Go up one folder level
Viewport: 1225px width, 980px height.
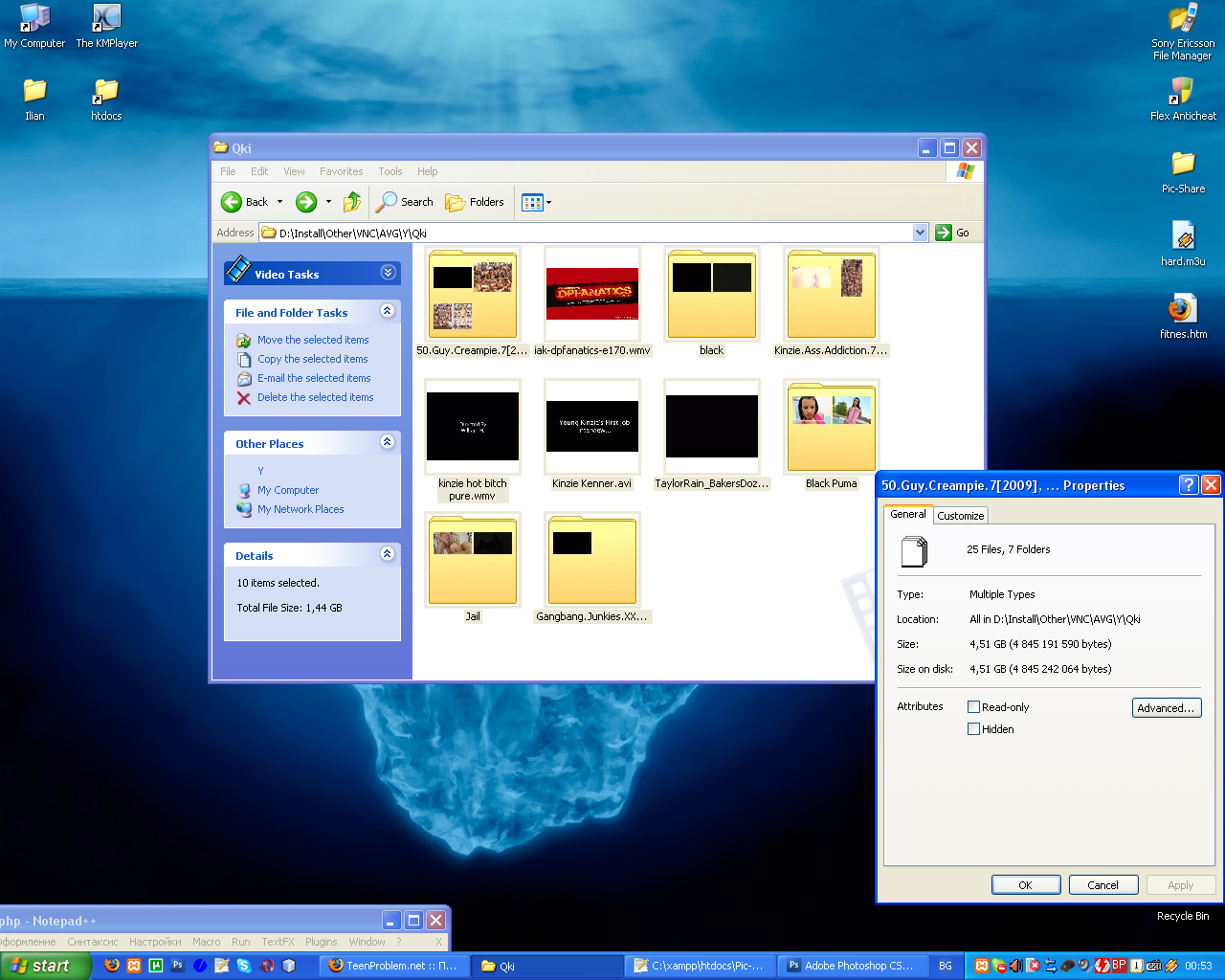pyautogui.click(x=352, y=202)
